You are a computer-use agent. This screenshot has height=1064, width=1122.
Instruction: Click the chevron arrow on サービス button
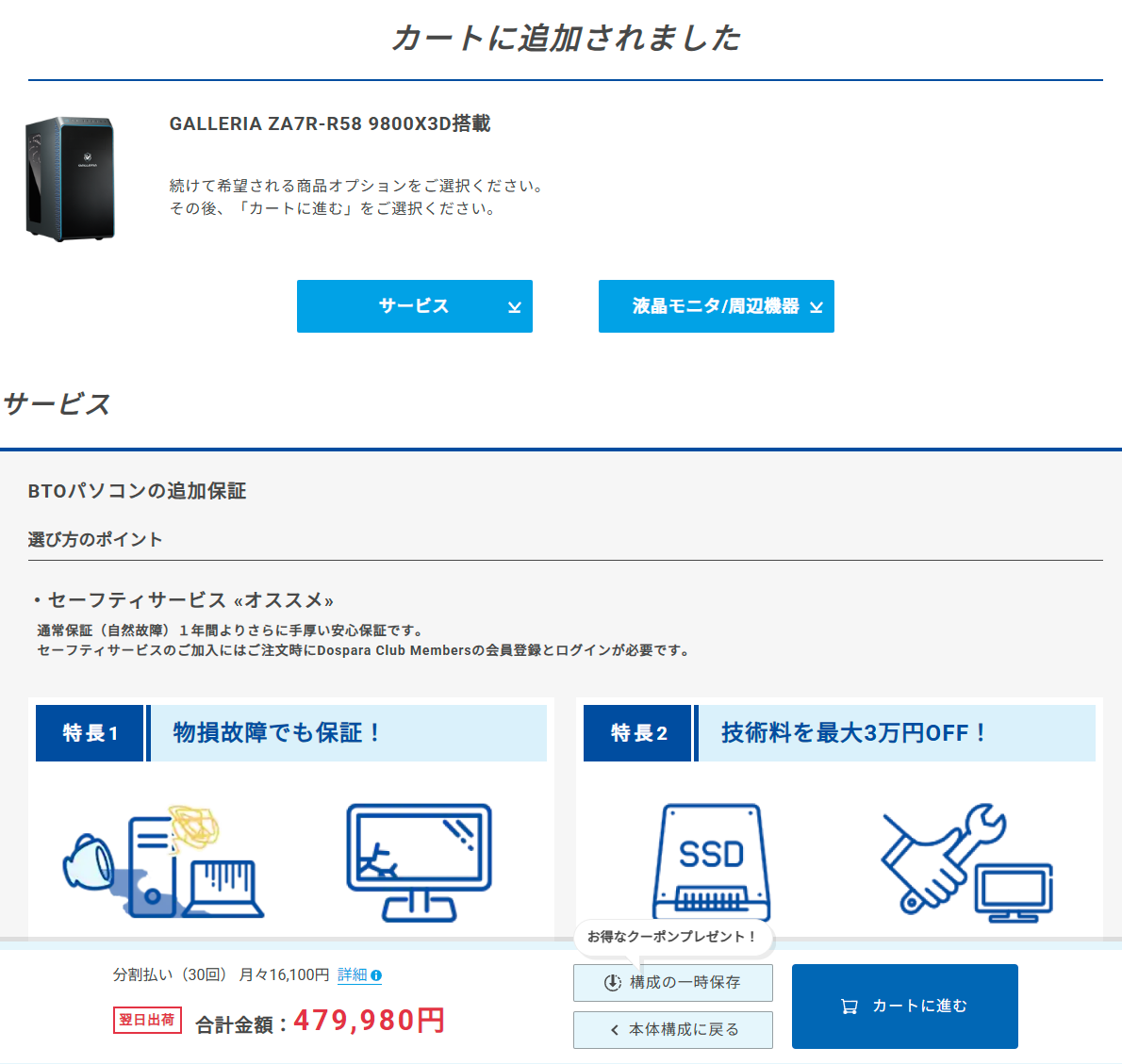pyautogui.click(x=515, y=307)
